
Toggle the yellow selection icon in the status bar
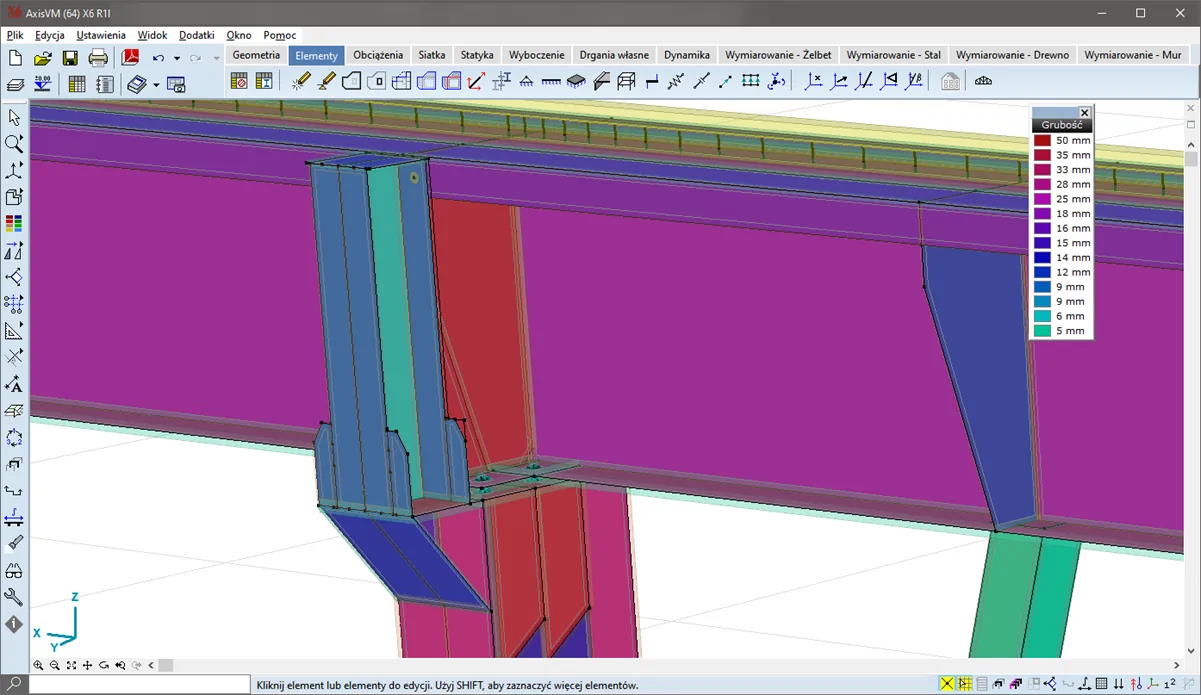(964, 684)
